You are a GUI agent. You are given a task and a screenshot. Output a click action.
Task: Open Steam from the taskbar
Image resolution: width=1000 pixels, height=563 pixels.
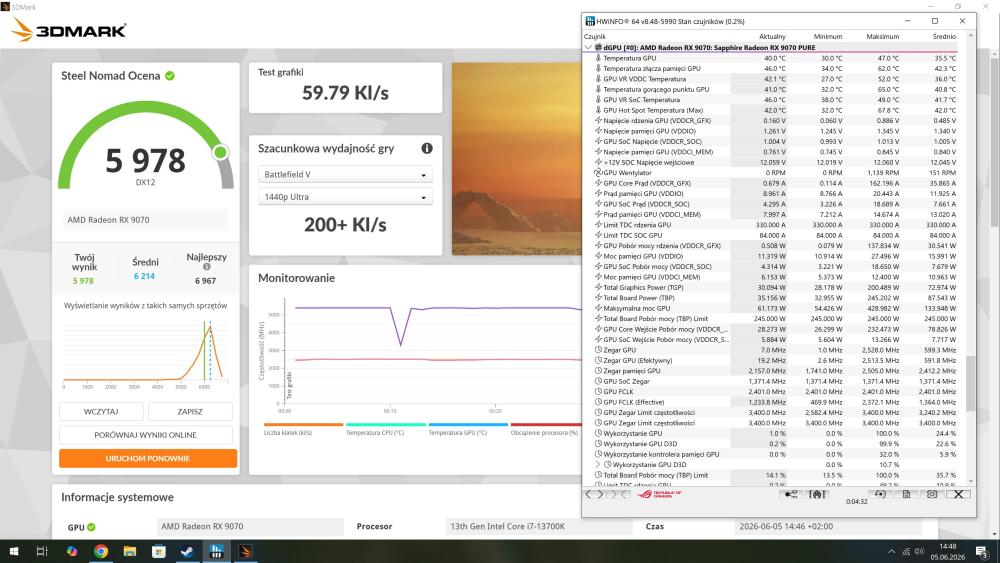pos(188,551)
